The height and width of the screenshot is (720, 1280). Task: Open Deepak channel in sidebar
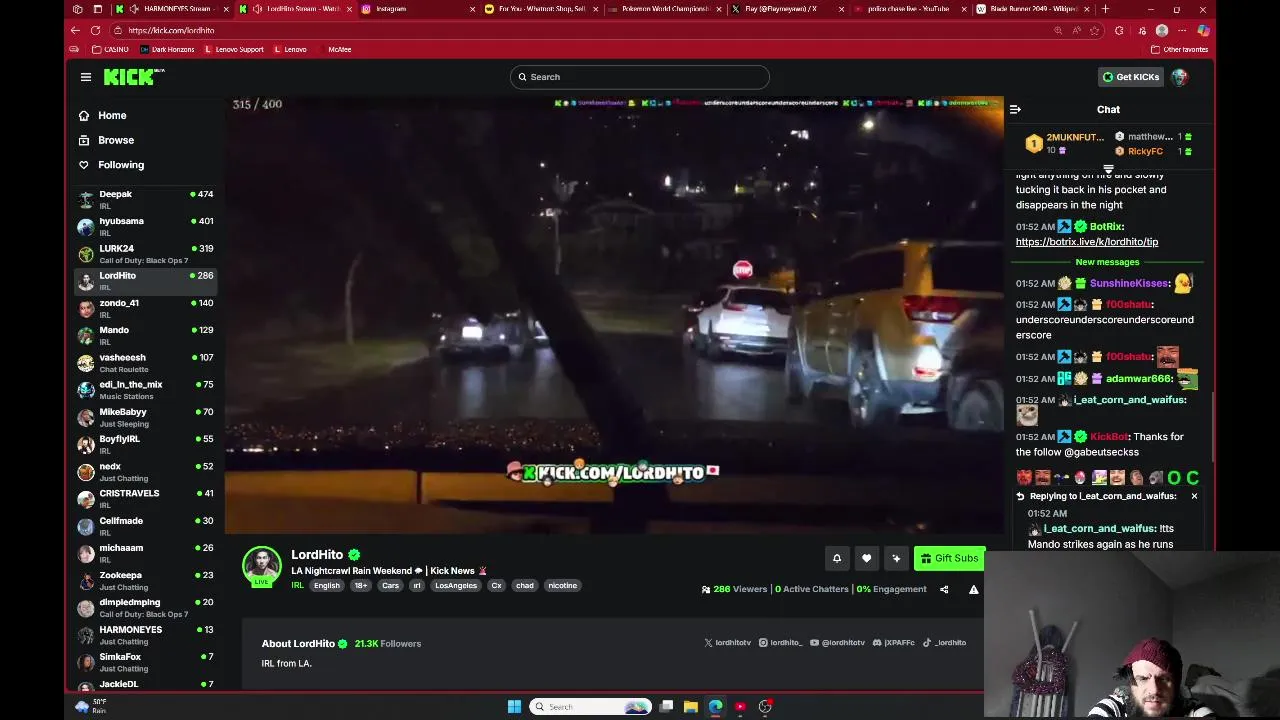146,199
